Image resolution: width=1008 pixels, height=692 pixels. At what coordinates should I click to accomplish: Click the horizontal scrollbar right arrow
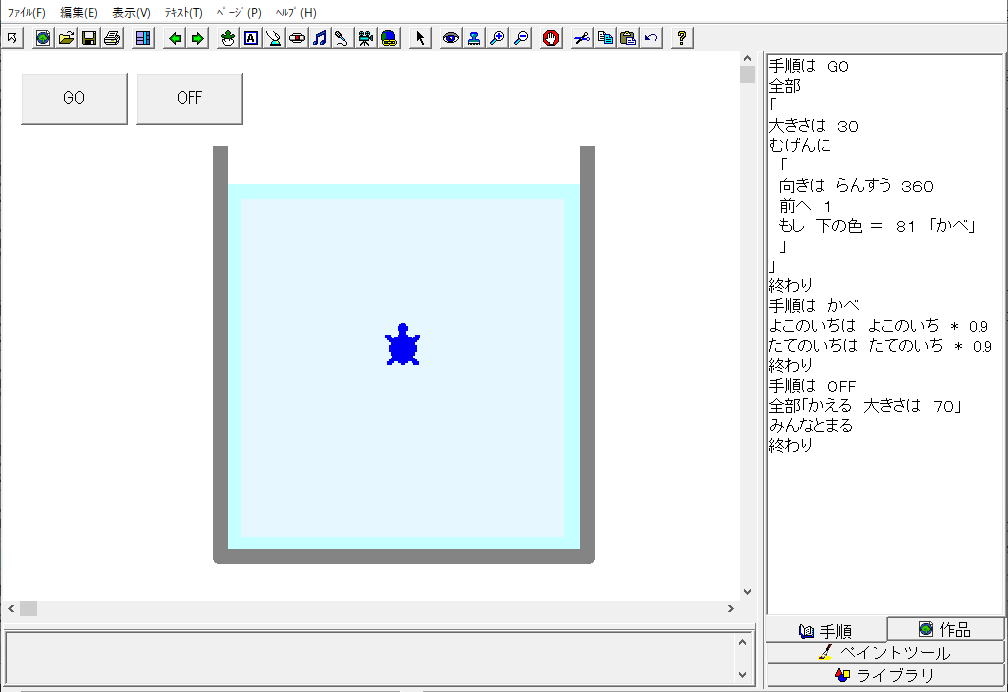(730, 608)
